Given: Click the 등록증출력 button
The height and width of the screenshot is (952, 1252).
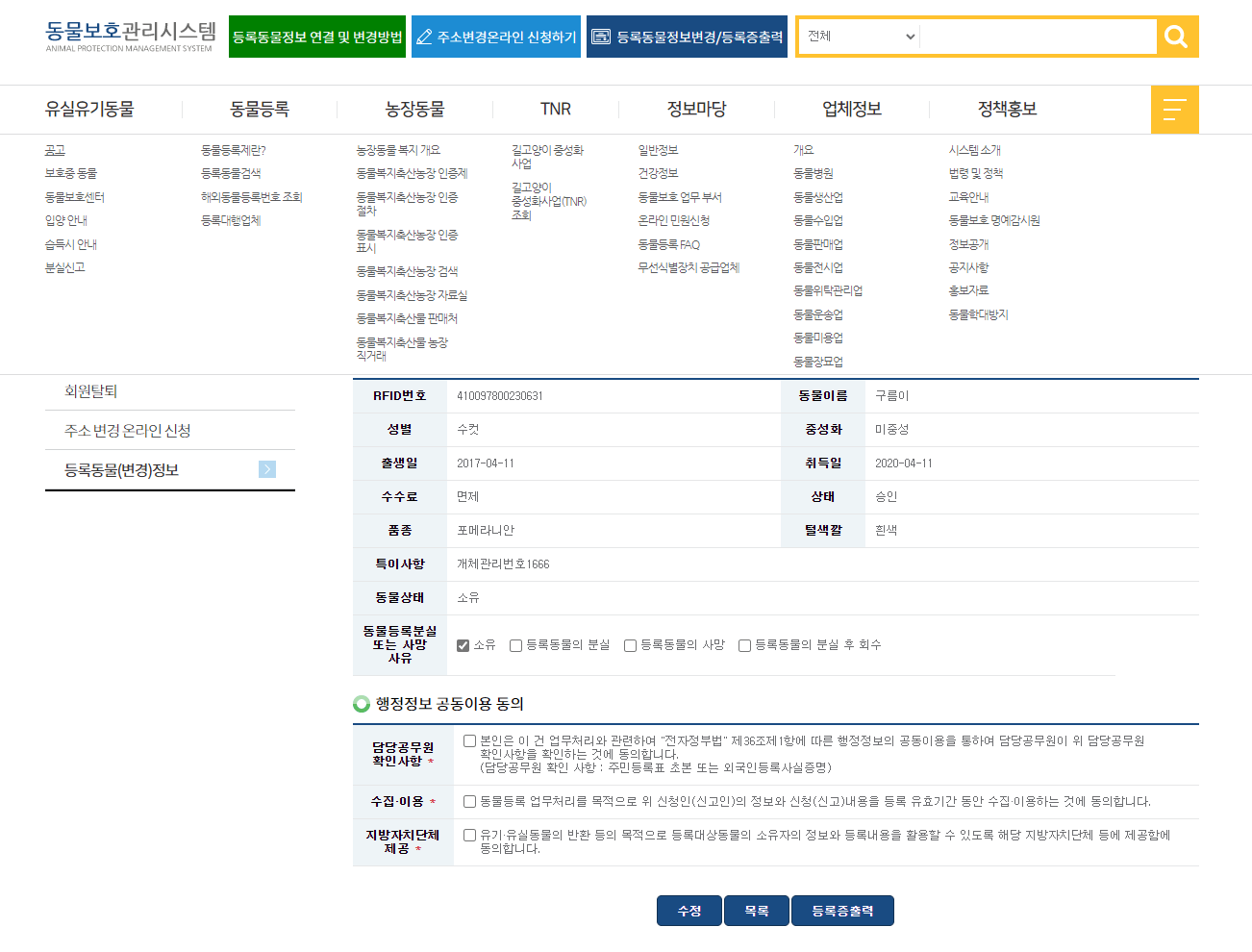Looking at the screenshot, I should click(x=842, y=911).
